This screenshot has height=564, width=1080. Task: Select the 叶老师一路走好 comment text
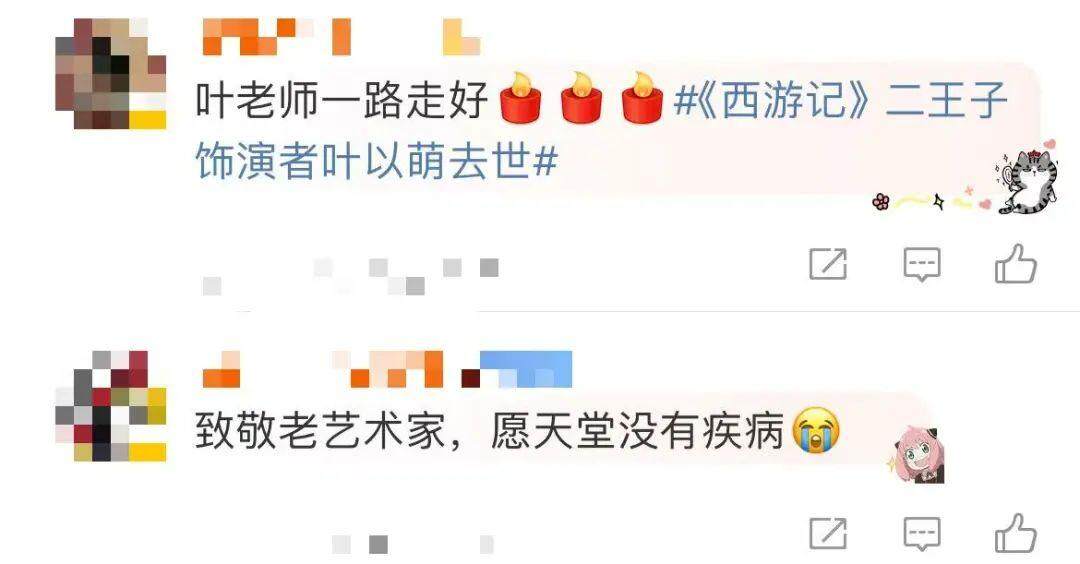coord(342,100)
